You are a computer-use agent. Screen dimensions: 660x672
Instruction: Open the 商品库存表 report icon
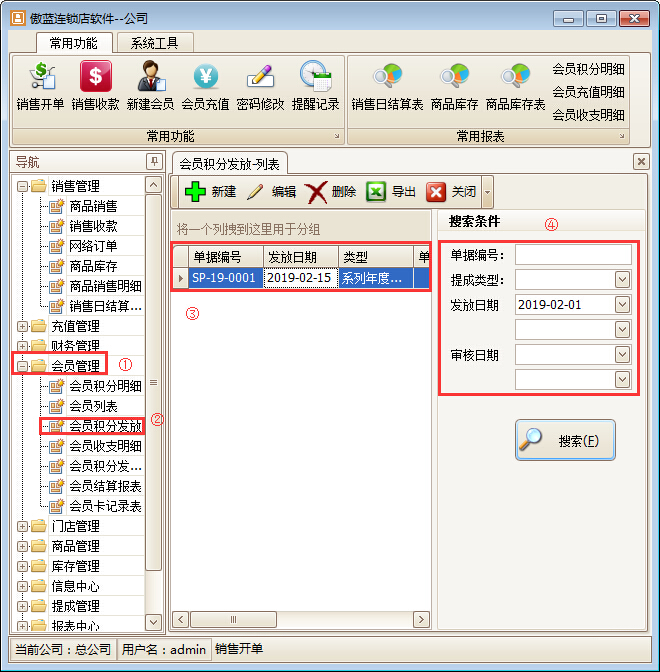515,85
